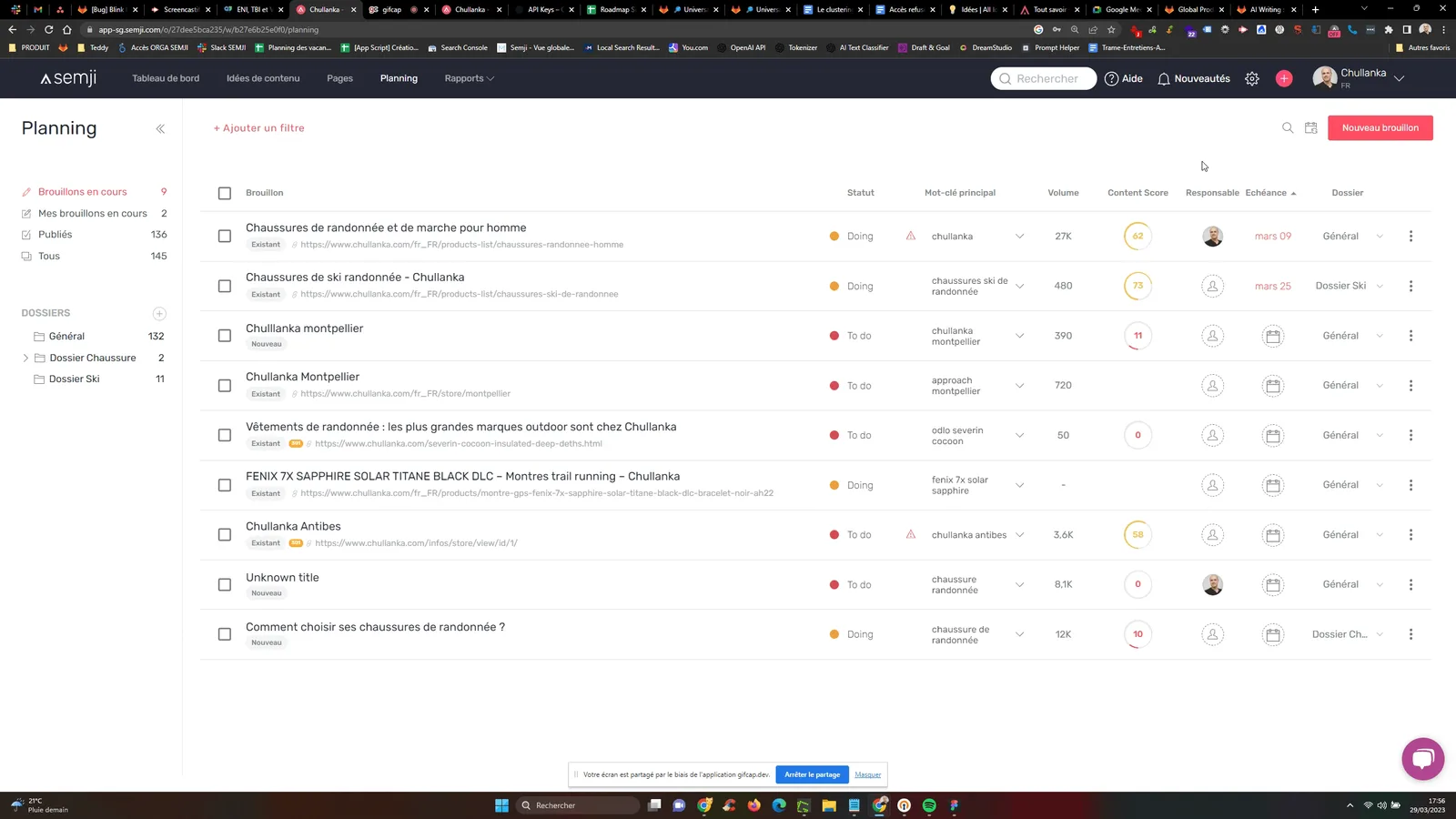Open keyword dropdown for odlo severin cocoon
The height and width of the screenshot is (819, 1456).
(1019, 435)
